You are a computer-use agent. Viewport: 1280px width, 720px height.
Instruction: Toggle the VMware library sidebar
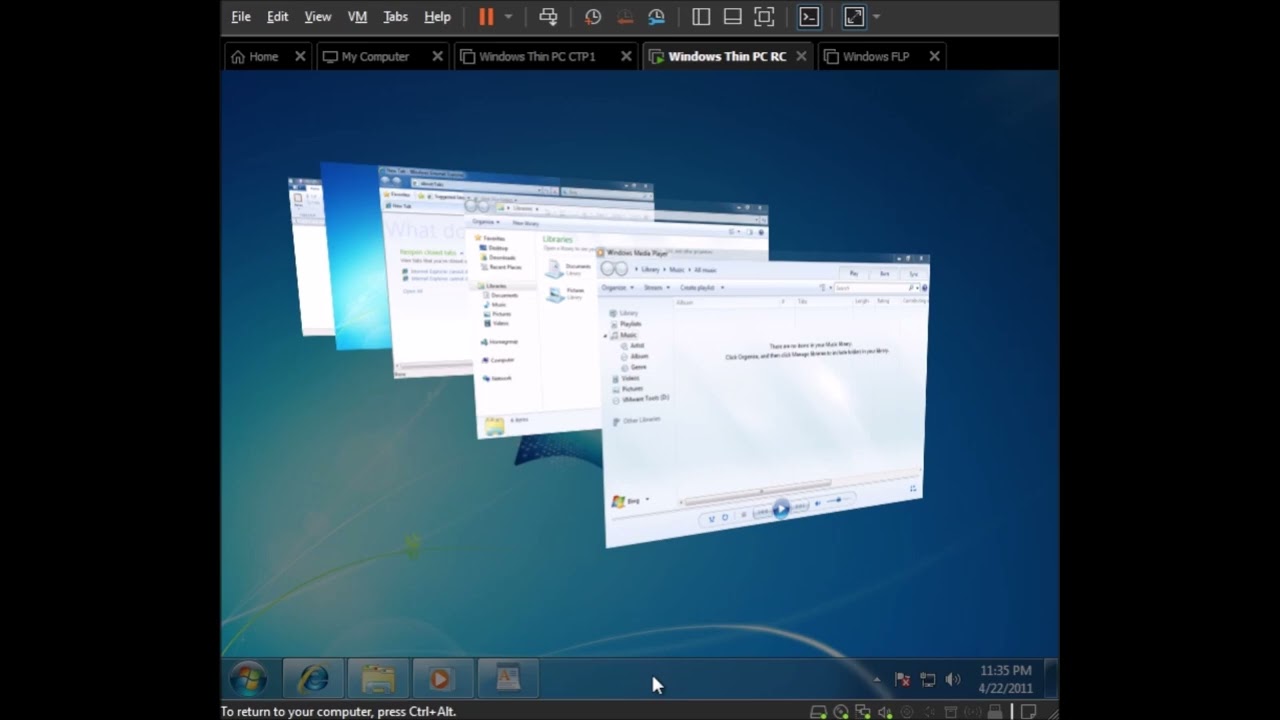pos(701,17)
